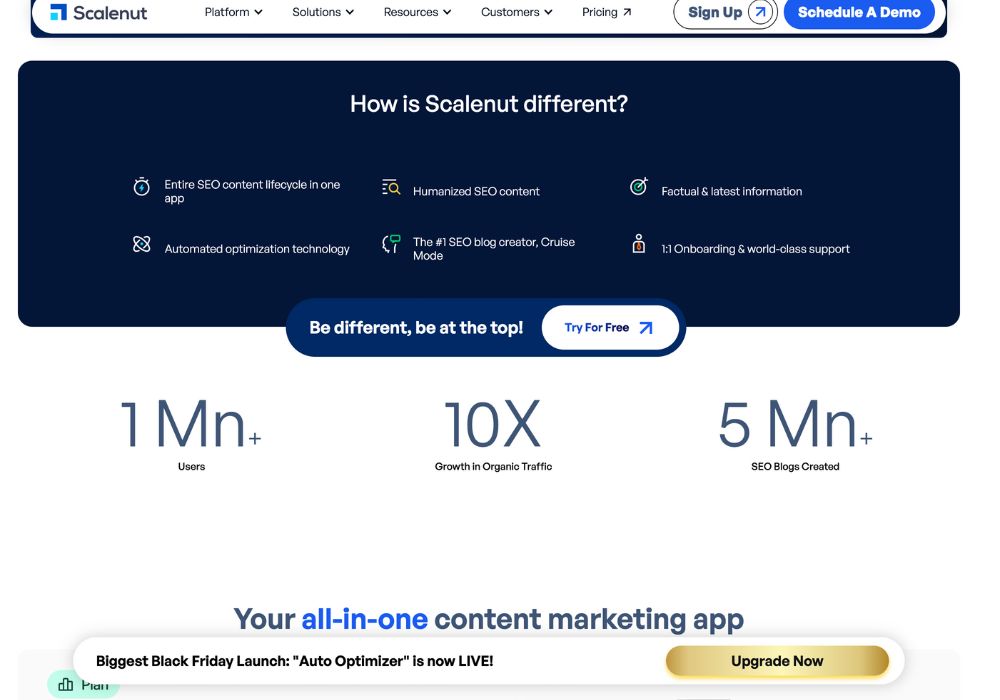Select the dart-target icon for 'Factual & latest information'
This screenshot has width=1000, height=700.
tap(637, 186)
